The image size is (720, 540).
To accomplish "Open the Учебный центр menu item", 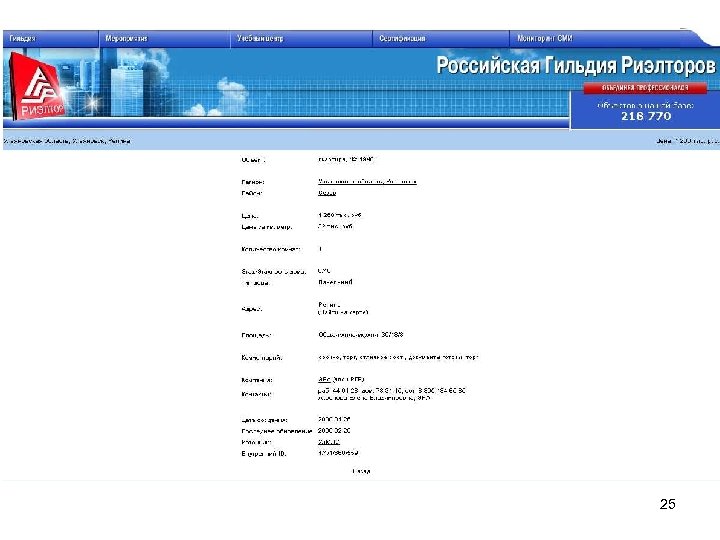I will [260, 39].
